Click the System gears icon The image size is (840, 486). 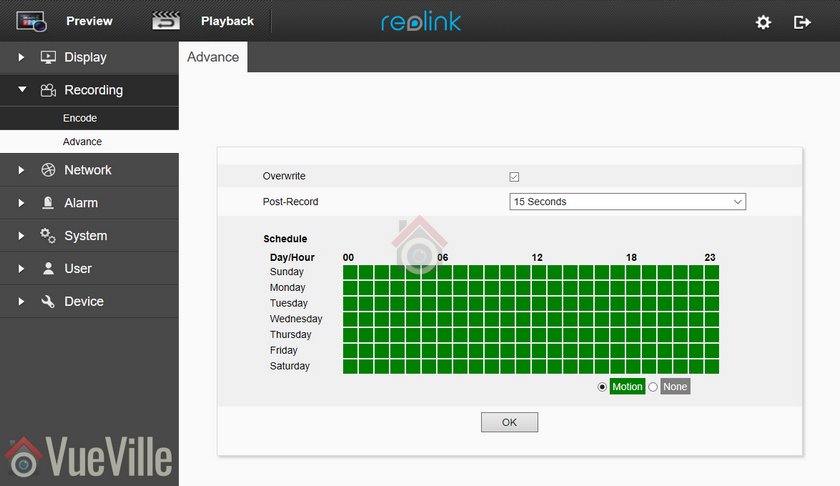click(48, 236)
